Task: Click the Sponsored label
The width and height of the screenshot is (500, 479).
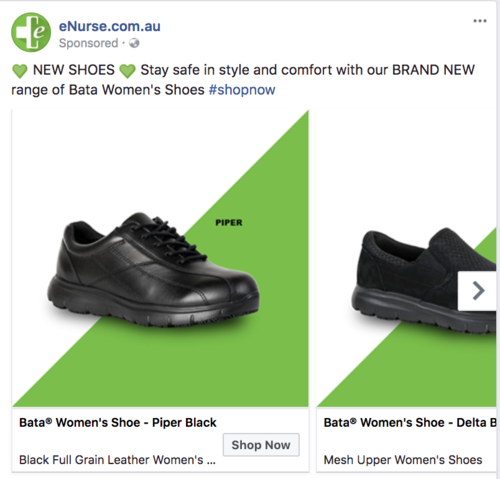Action: pos(88,43)
